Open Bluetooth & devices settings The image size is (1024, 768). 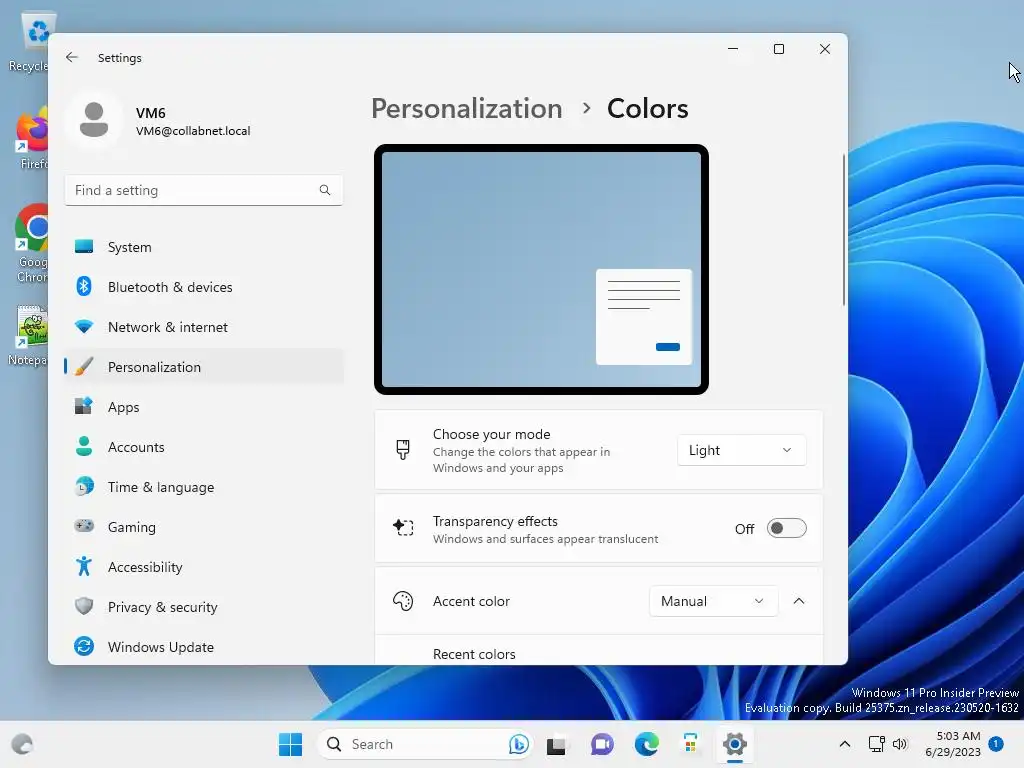204,287
